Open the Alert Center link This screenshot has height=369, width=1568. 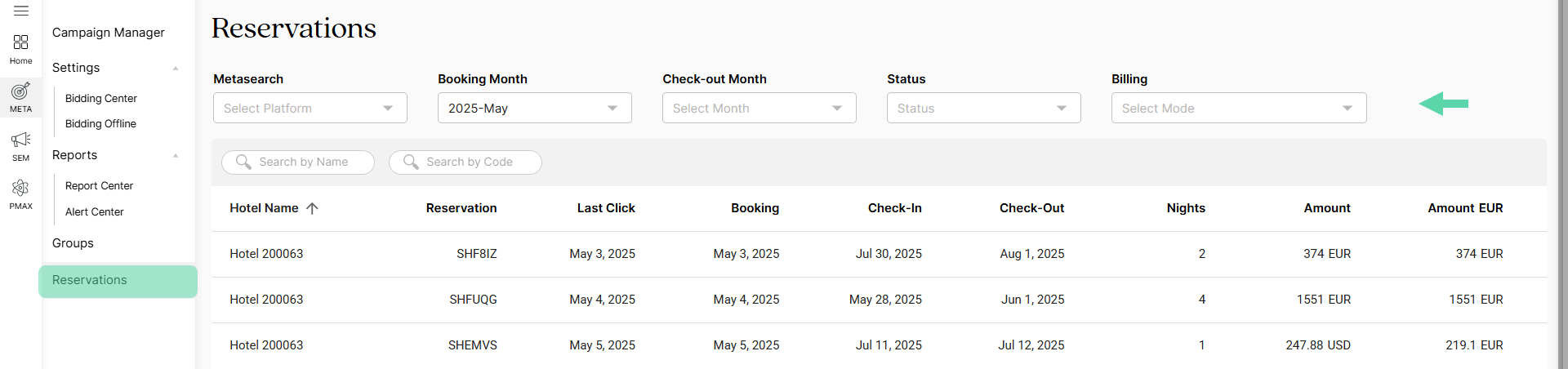click(x=95, y=211)
